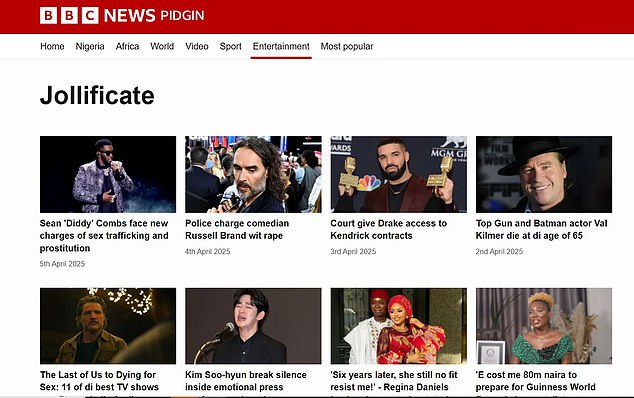
Task: Open the Drake holding awards photo
Action: [399, 174]
